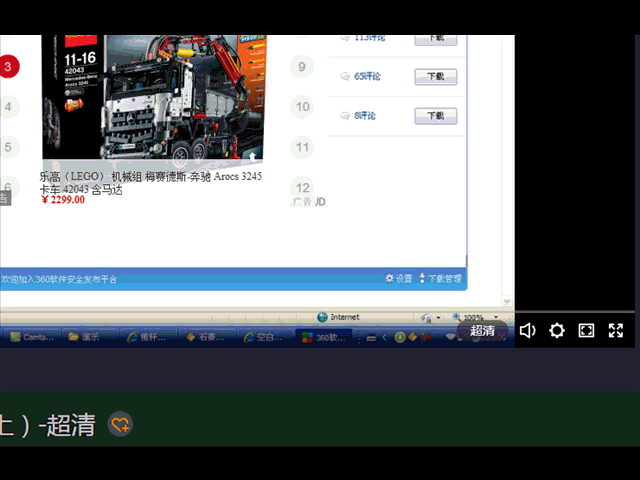Click the 广告 JD ad label

[x=309, y=202]
